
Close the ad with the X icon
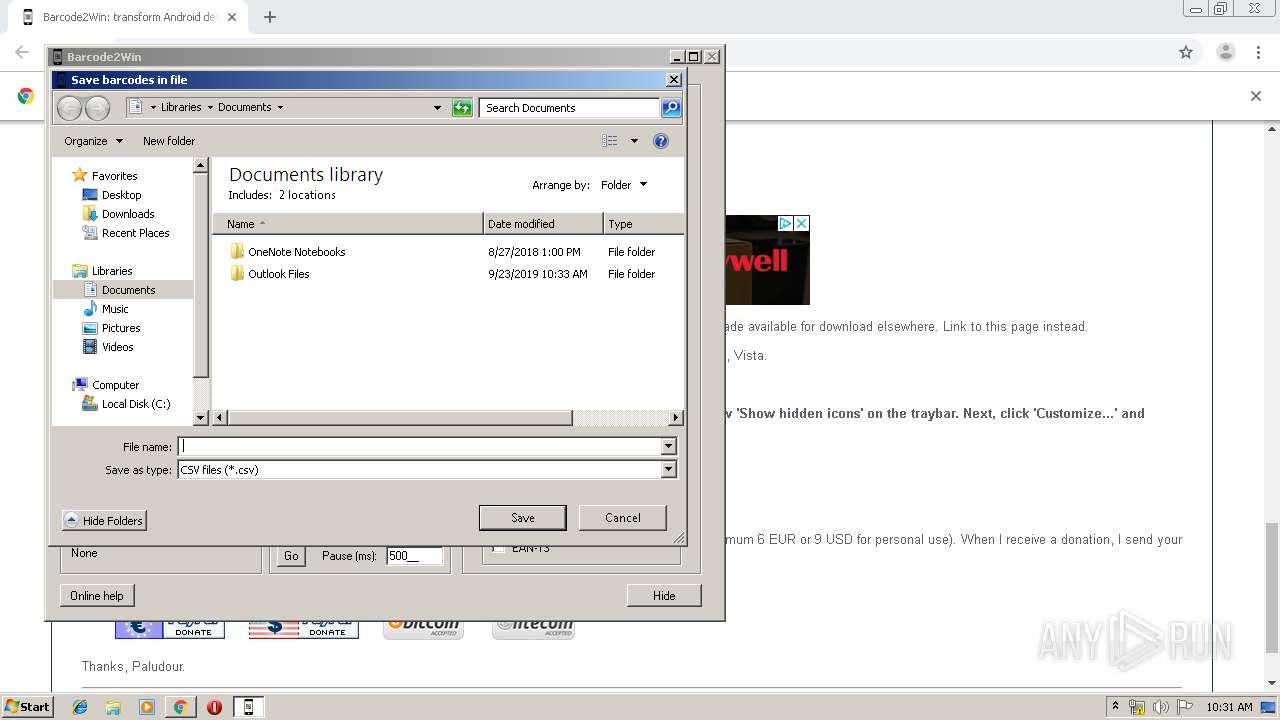coord(801,223)
